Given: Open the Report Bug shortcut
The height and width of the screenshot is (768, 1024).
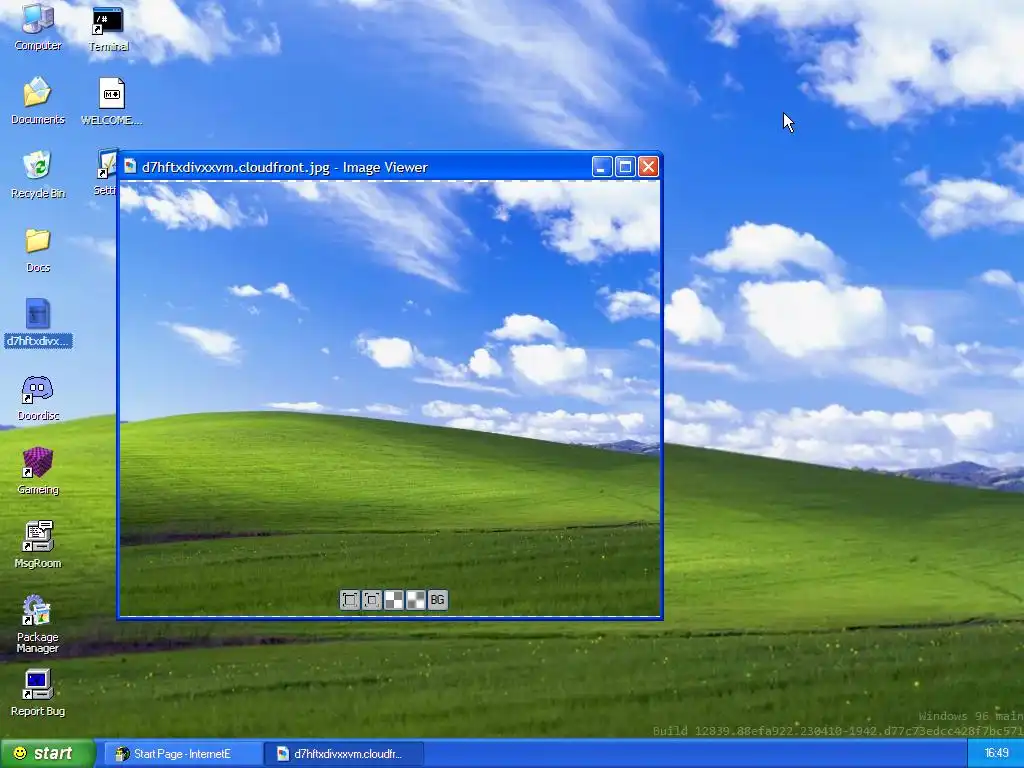Looking at the screenshot, I should [38, 693].
